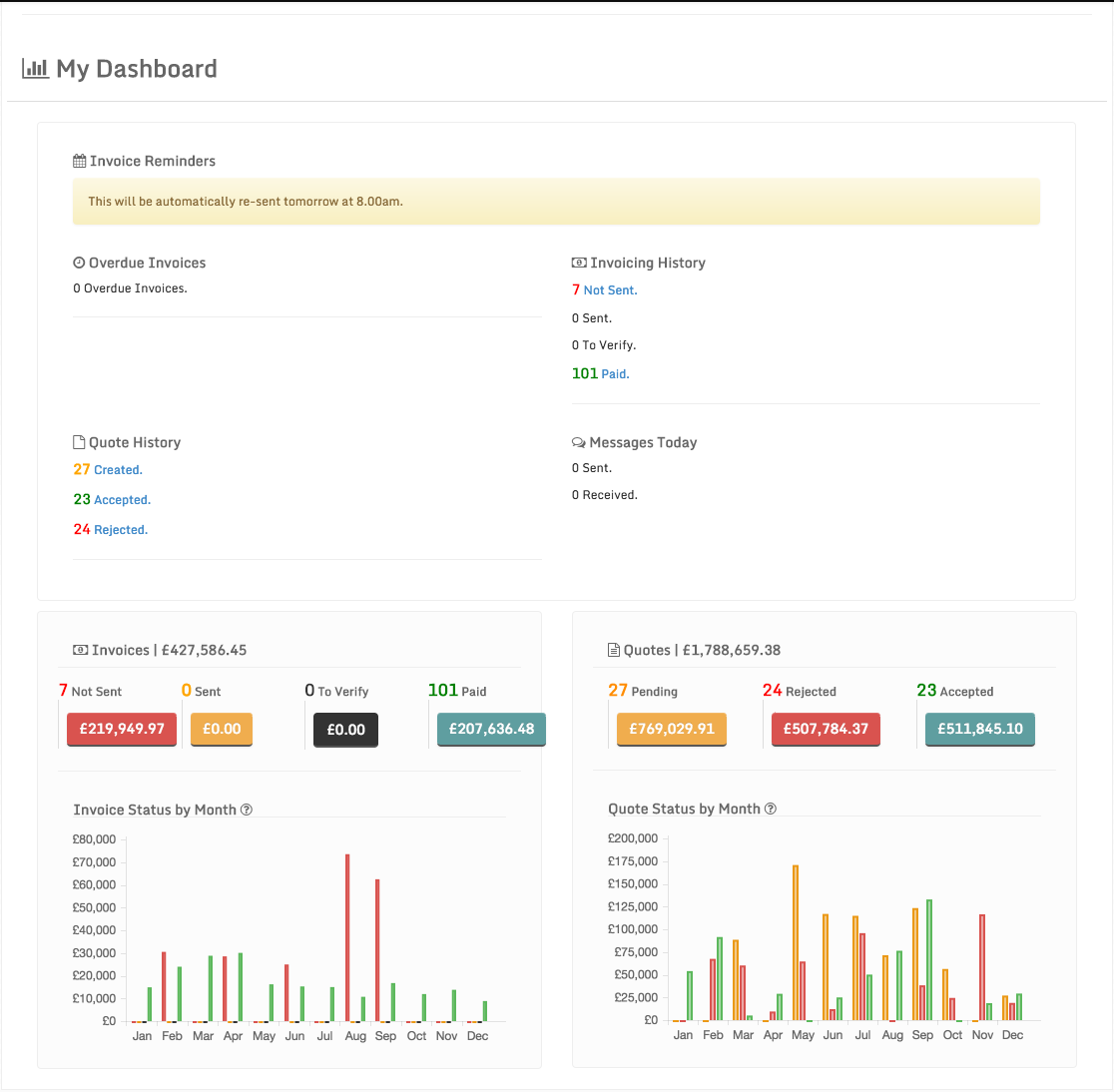Click the red £507,784.37 Rejected quotes button
1114x1092 pixels.
point(826,729)
